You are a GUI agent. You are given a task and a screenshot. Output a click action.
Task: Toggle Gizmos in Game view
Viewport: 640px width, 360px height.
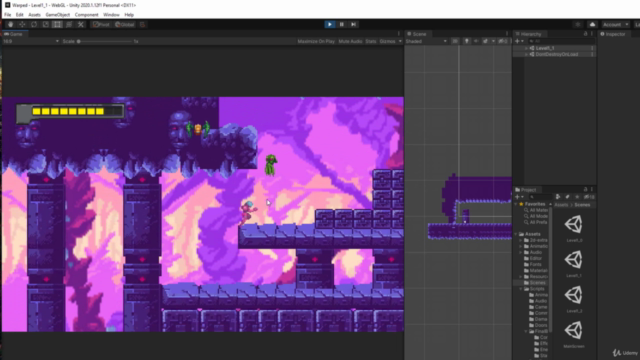(x=387, y=41)
